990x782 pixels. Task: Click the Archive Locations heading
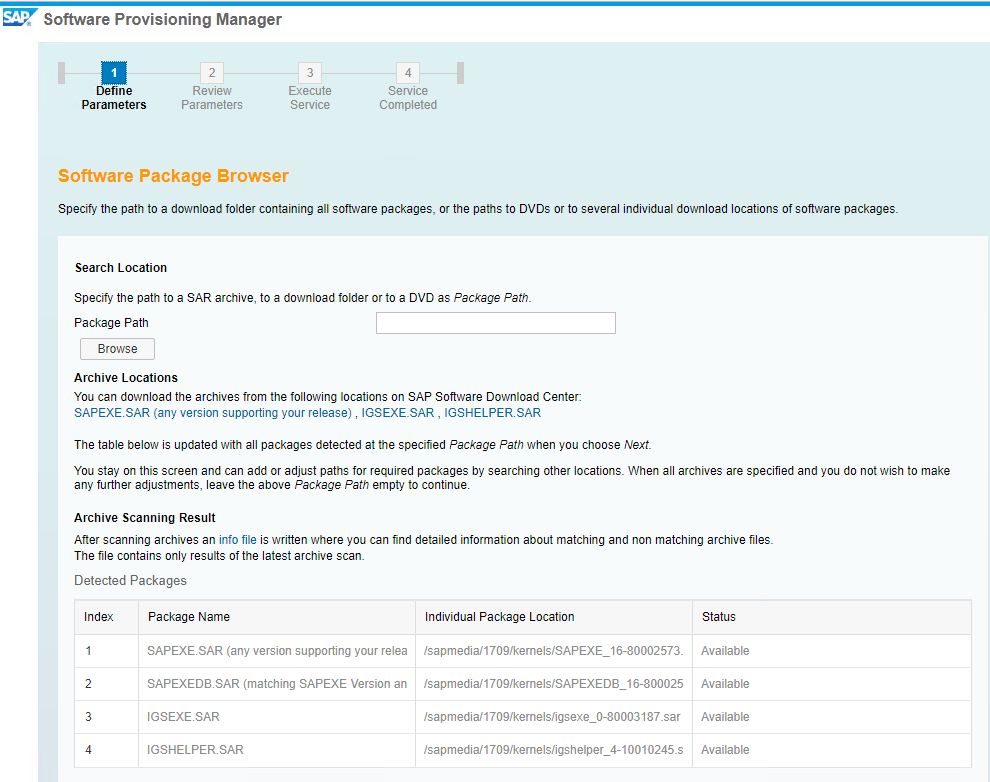(126, 377)
